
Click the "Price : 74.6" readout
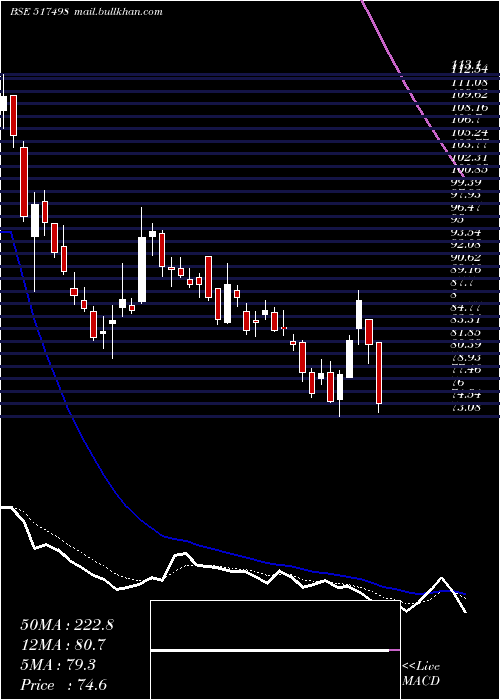point(63,685)
